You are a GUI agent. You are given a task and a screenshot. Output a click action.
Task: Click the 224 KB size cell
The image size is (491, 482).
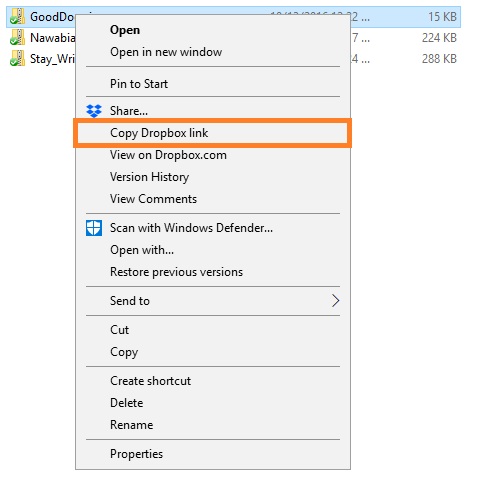(x=439, y=38)
